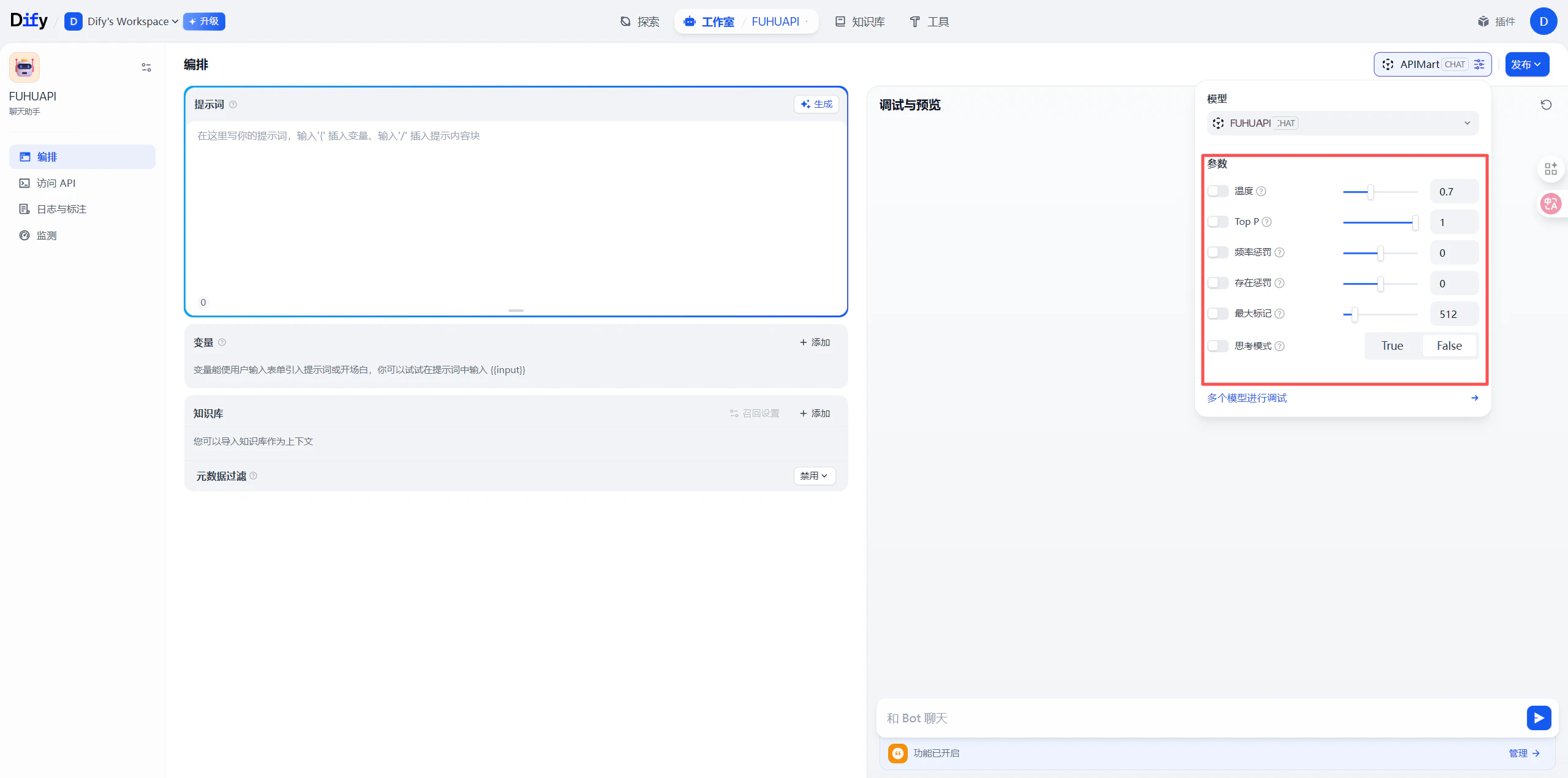Open the 管理 features link
1568x778 pixels.
1524,753
